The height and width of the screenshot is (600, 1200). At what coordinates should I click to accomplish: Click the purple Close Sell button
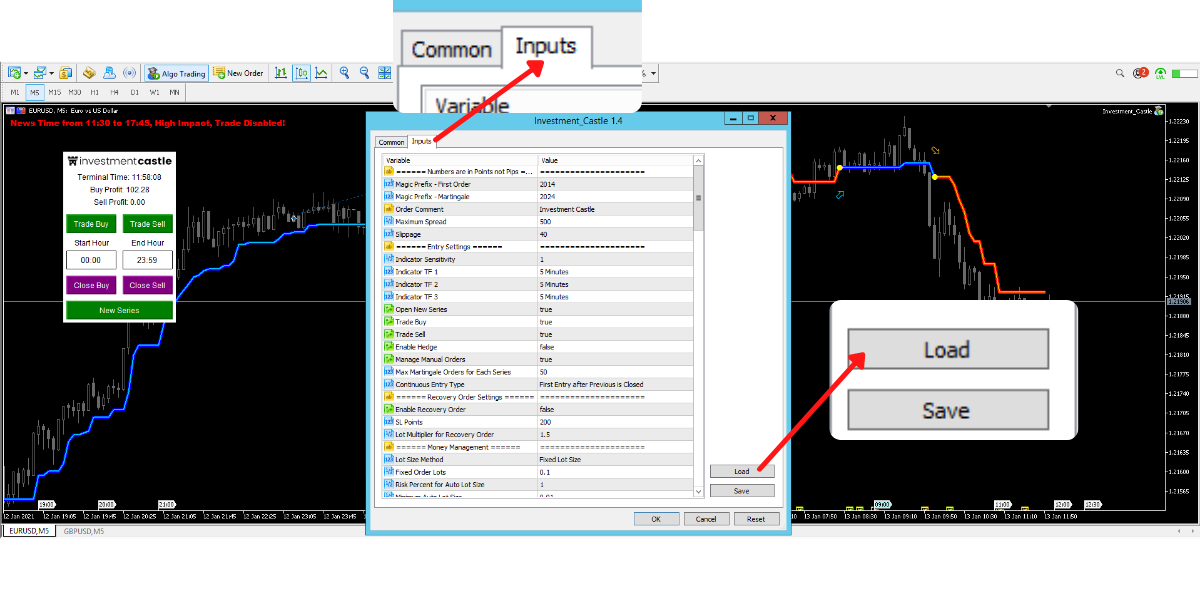click(148, 285)
